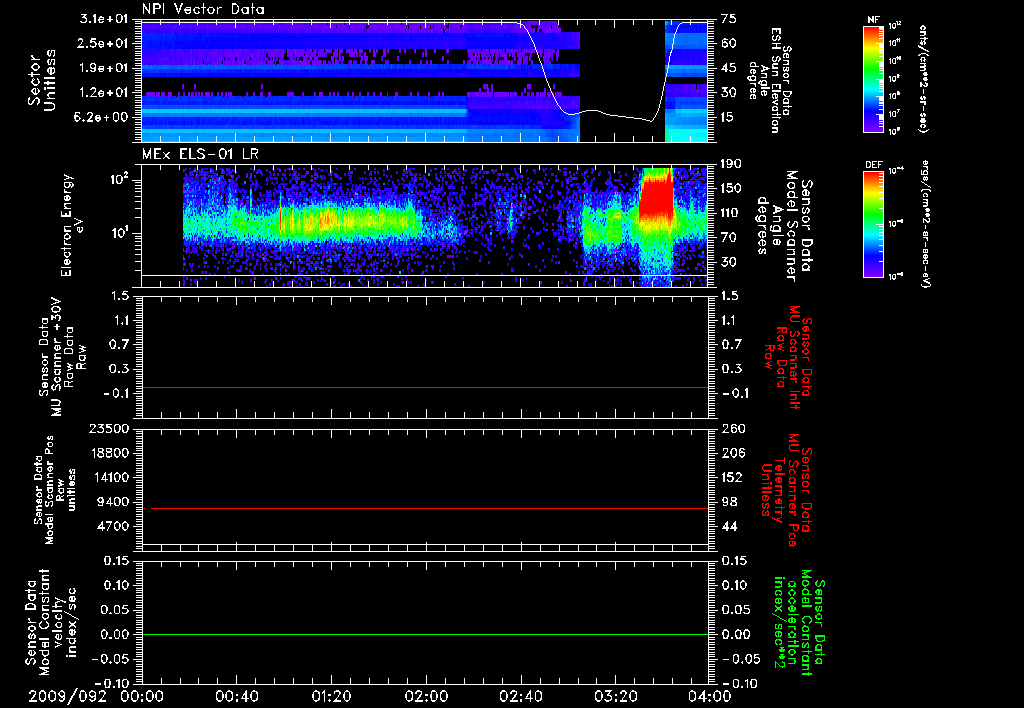Click the red line in the +30V raw data panel
The image size is (1024, 708).
pos(425,387)
